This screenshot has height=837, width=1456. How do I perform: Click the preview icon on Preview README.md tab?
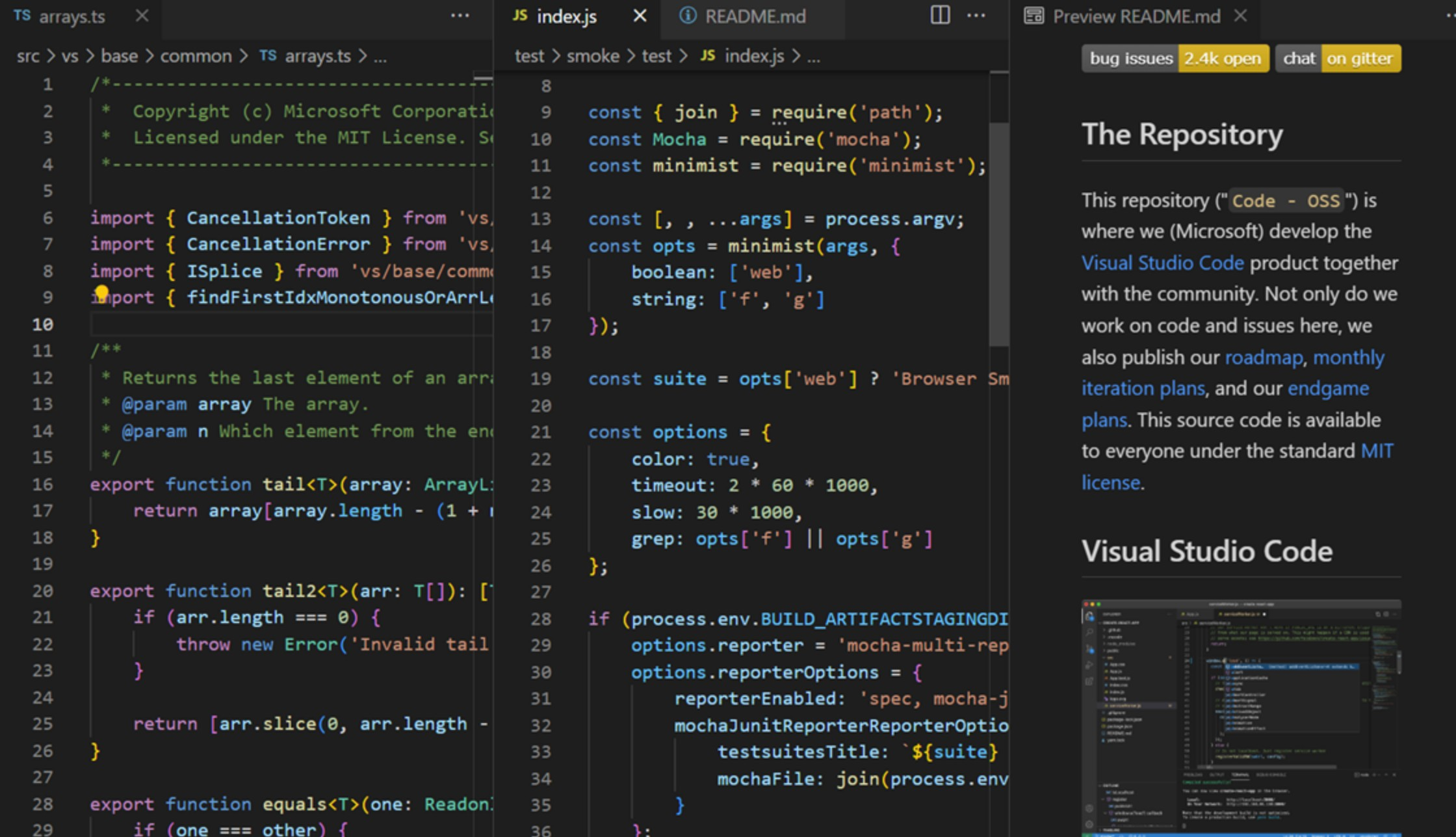1034,16
